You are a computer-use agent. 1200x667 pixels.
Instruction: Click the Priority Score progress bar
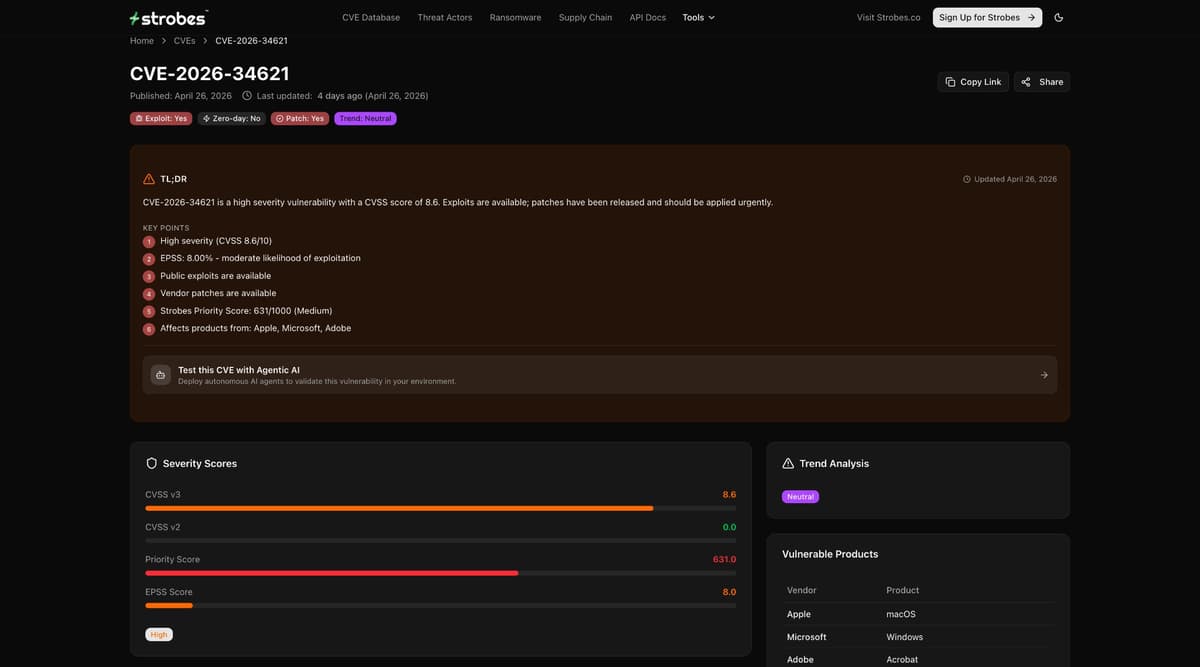pos(440,573)
